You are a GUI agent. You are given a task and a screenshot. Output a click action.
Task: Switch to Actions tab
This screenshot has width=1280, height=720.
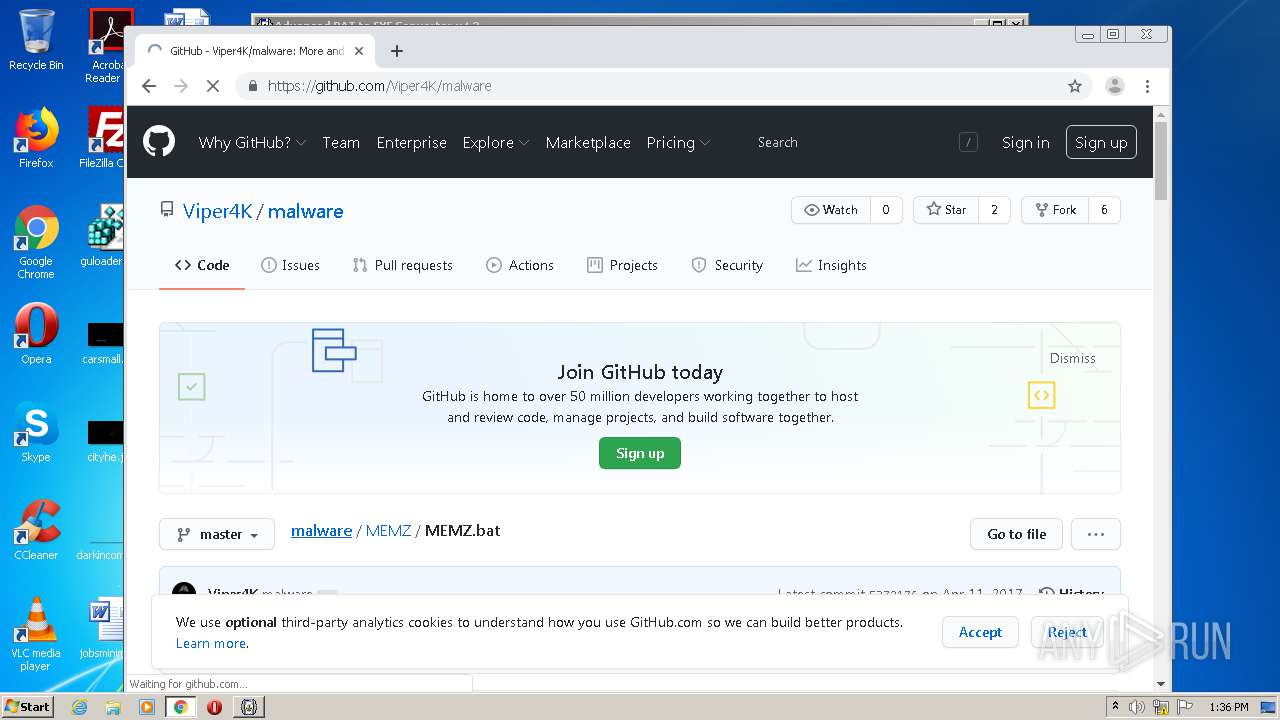click(520, 265)
